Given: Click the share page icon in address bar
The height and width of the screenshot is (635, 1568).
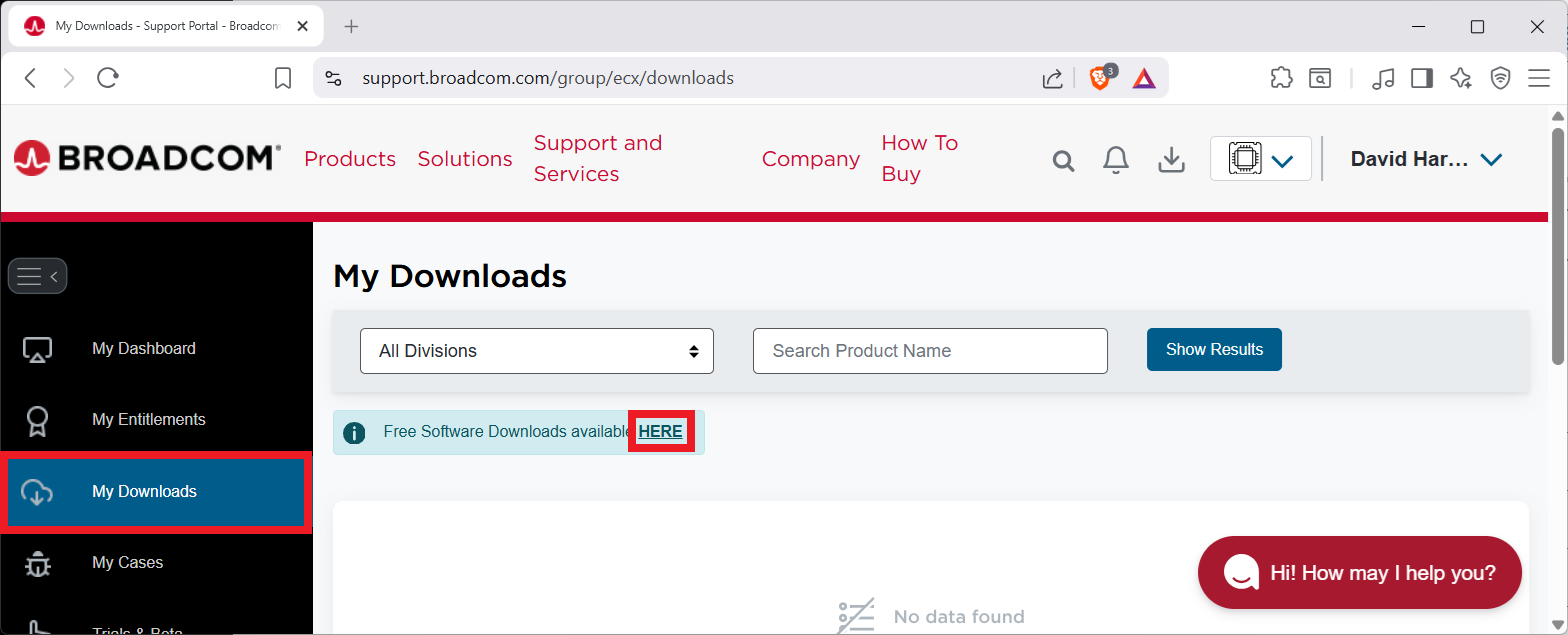Looking at the screenshot, I should pos(1052,78).
